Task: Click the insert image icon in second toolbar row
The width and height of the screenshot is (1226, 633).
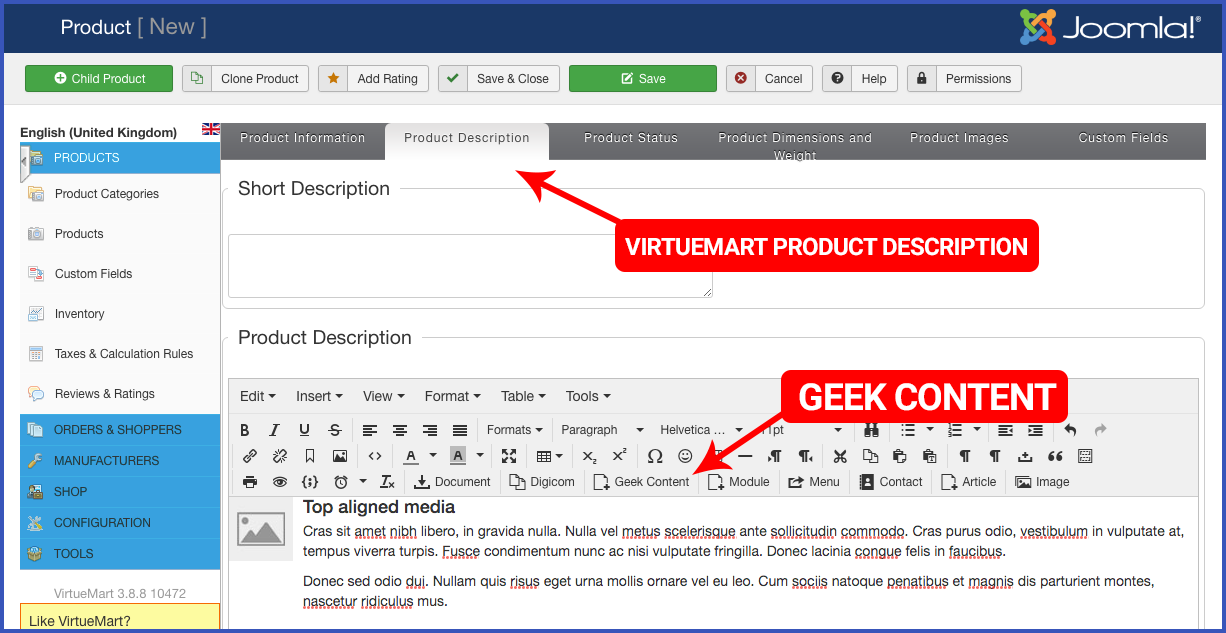Action: click(x=340, y=456)
